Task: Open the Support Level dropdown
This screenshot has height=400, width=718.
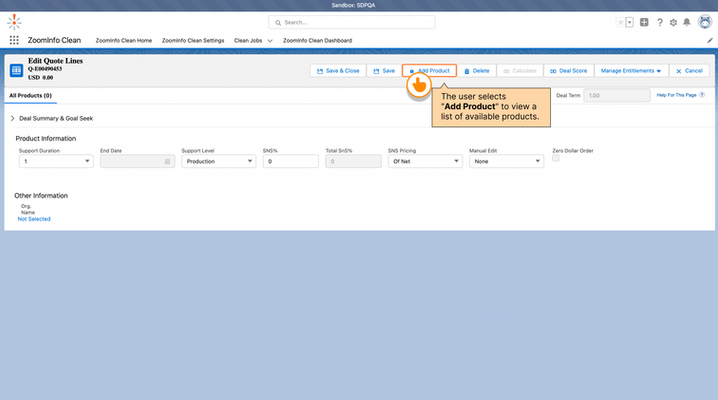Action: [x=219, y=162]
